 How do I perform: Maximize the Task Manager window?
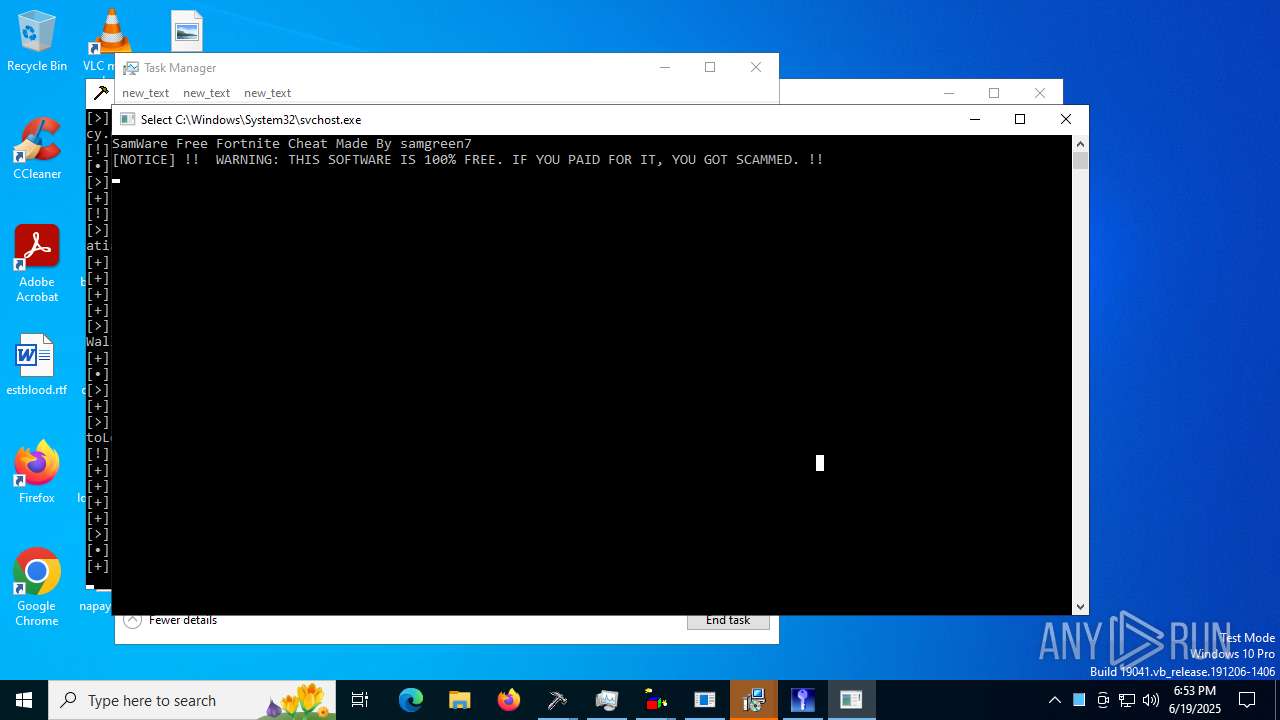click(x=710, y=67)
